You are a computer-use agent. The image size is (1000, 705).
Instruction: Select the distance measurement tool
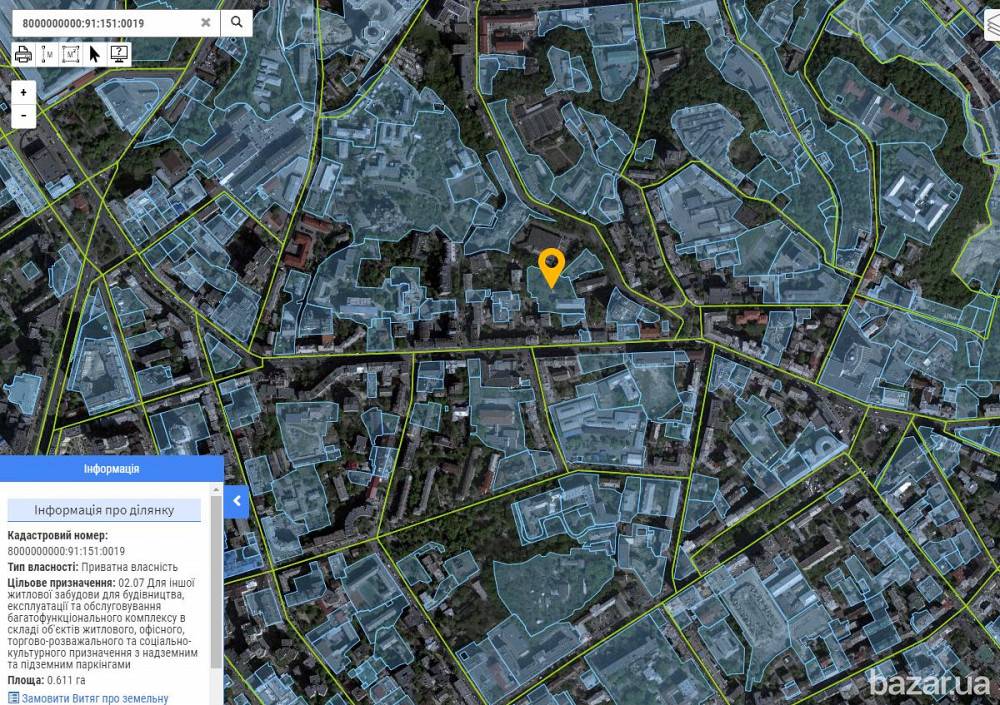tap(47, 54)
